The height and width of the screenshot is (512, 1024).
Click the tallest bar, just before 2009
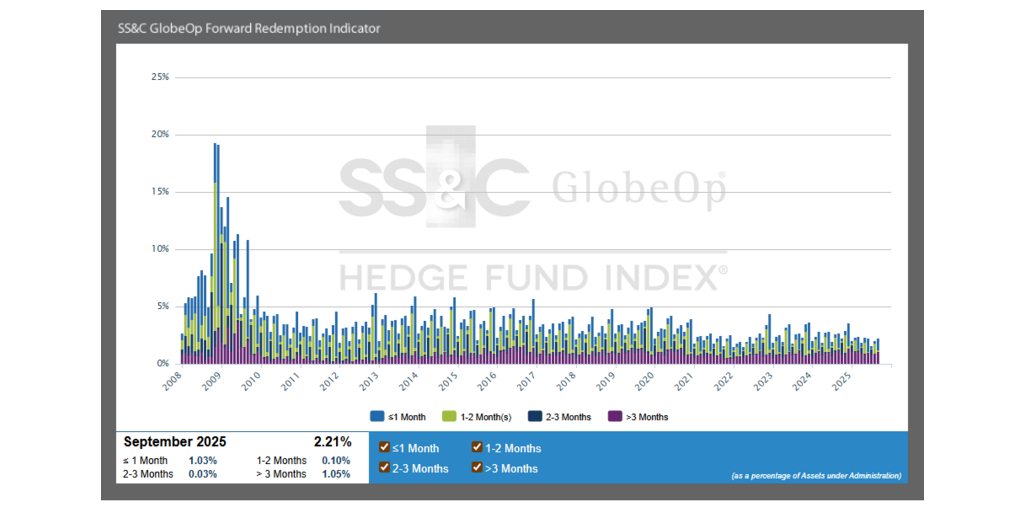[x=215, y=253]
